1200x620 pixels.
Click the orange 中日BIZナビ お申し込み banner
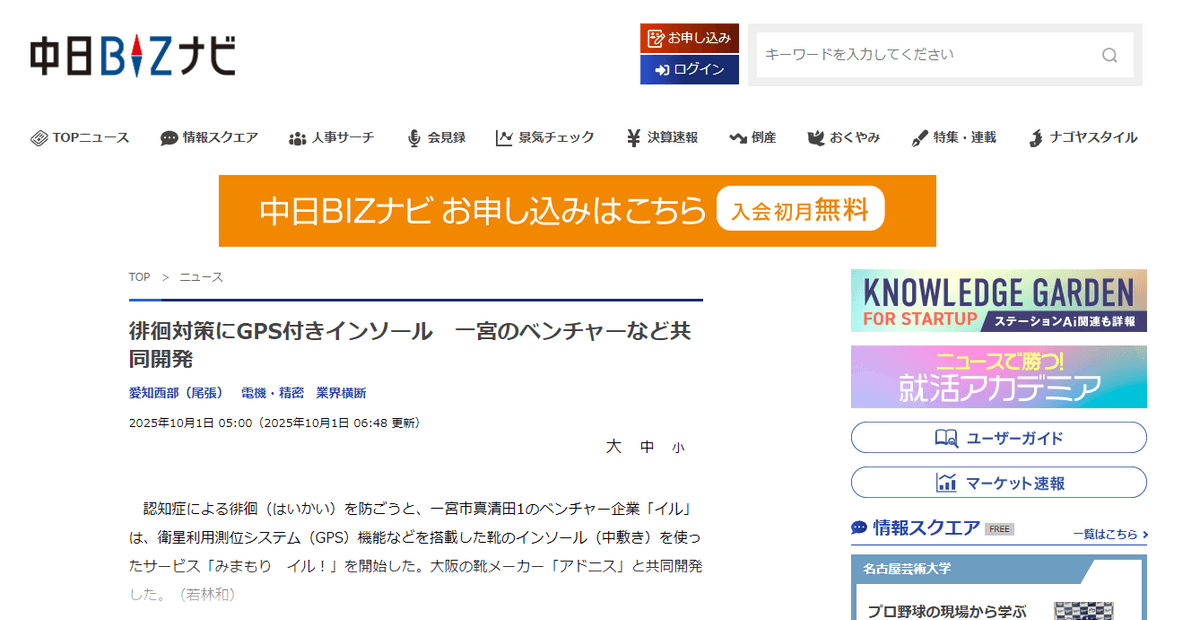577,211
